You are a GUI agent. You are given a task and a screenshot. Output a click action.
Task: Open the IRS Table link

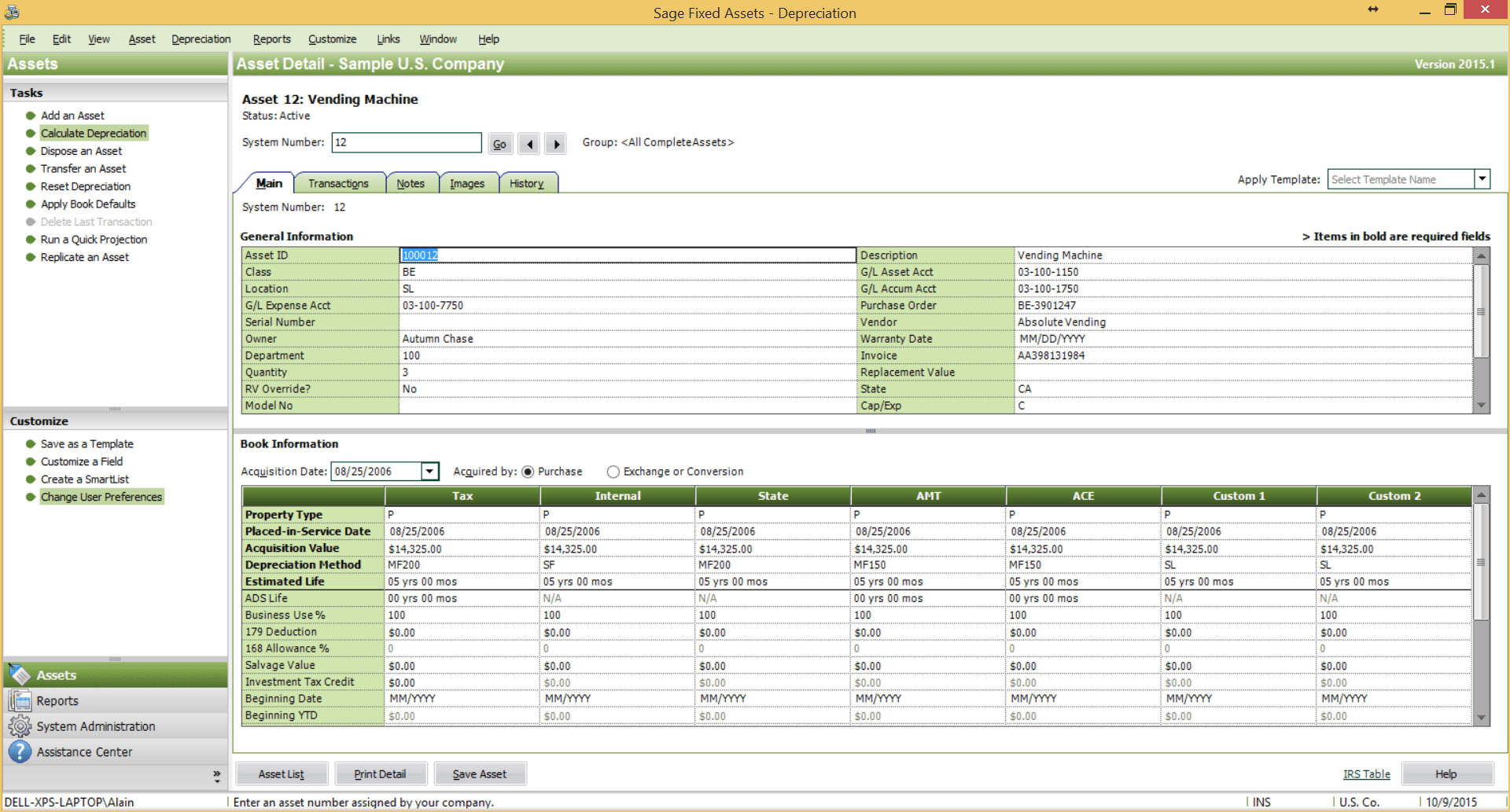[x=1366, y=773]
